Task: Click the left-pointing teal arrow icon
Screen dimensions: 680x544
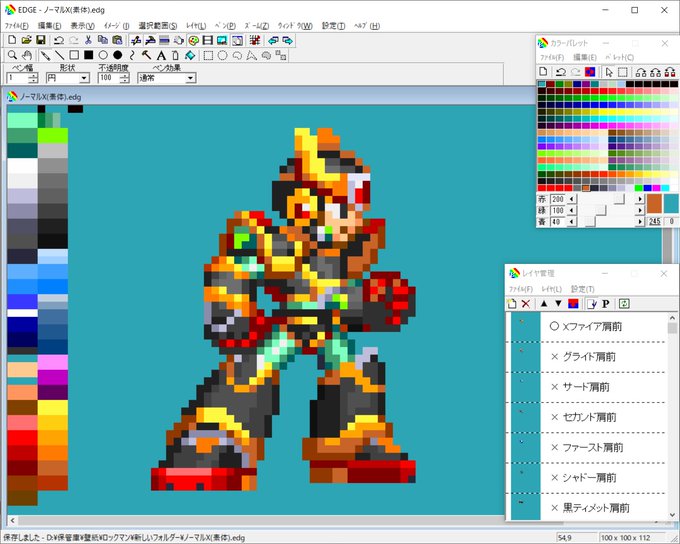Action: [273, 40]
